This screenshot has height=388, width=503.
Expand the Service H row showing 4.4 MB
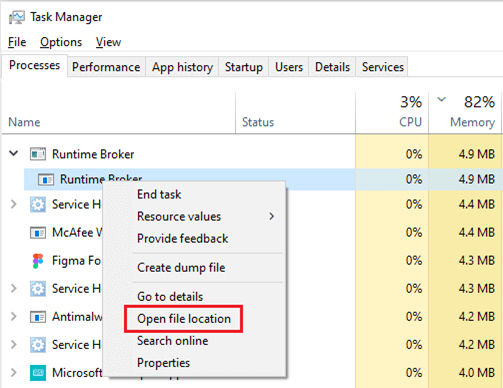[14, 204]
